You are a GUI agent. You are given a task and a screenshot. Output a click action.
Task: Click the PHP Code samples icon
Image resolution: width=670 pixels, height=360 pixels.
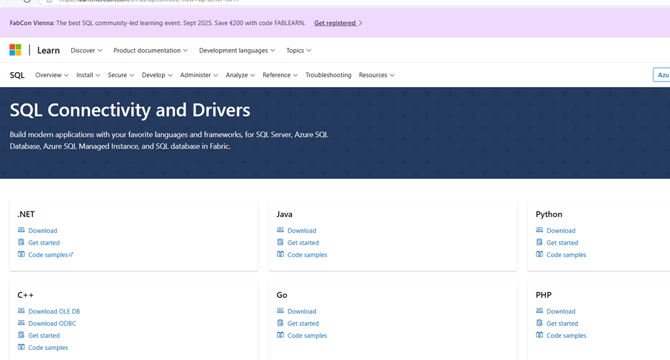coord(539,335)
